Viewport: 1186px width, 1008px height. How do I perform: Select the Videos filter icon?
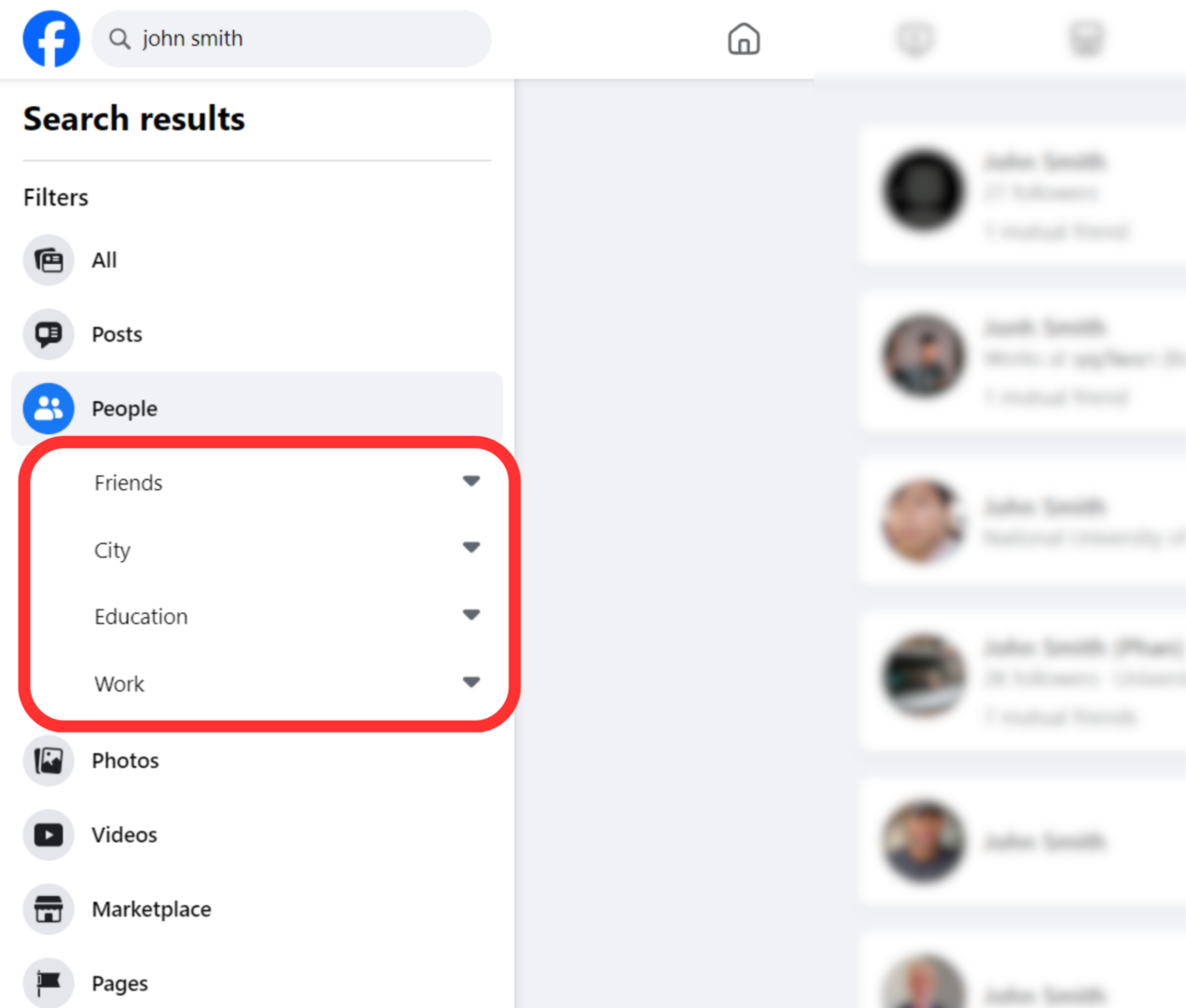pyautogui.click(x=48, y=834)
